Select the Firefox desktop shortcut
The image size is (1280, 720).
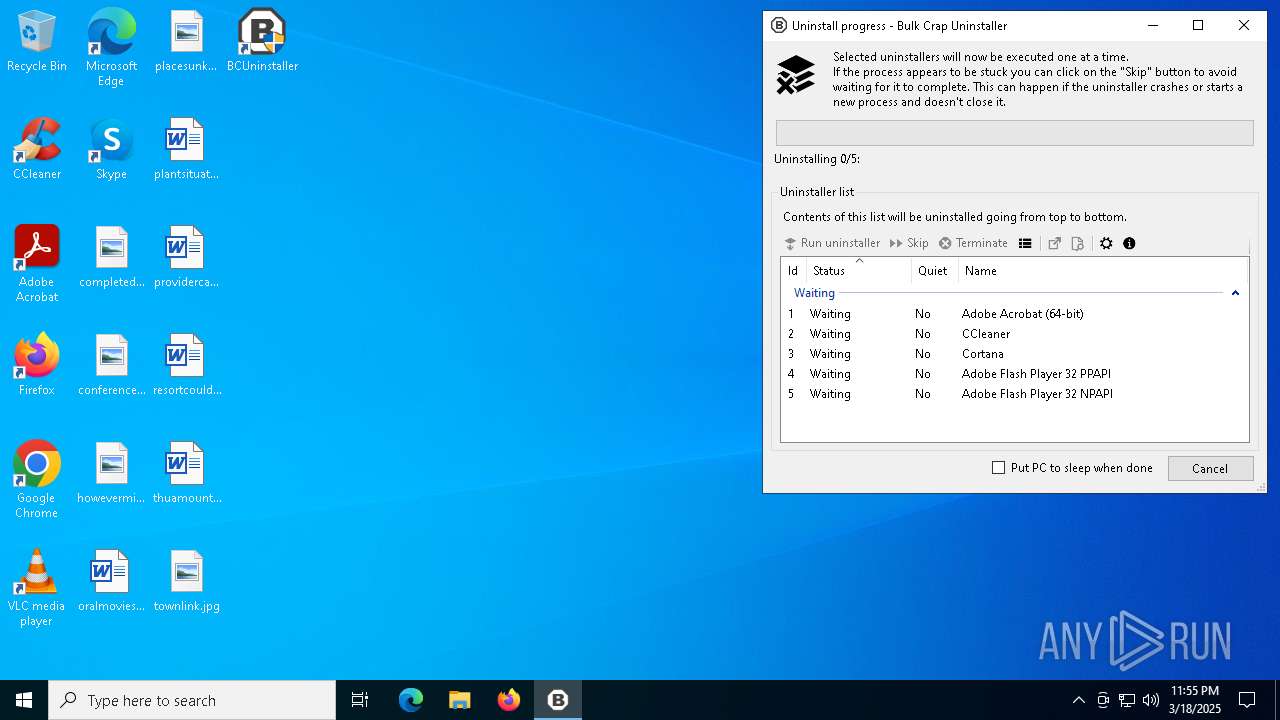coord(37,366)
